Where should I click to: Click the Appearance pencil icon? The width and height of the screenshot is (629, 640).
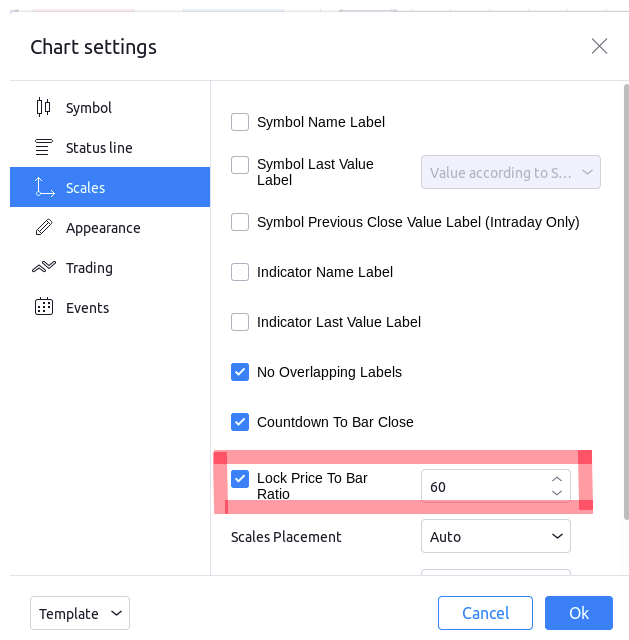click(43, 227)
